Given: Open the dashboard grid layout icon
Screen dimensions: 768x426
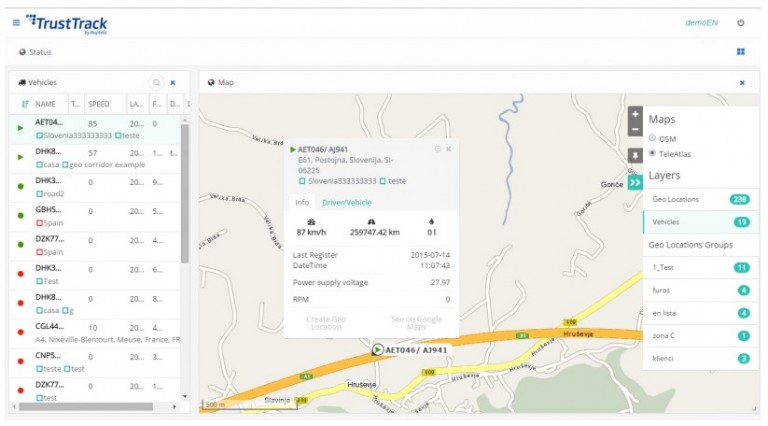Looking at the screenshot, I should [x=741, y=52].
